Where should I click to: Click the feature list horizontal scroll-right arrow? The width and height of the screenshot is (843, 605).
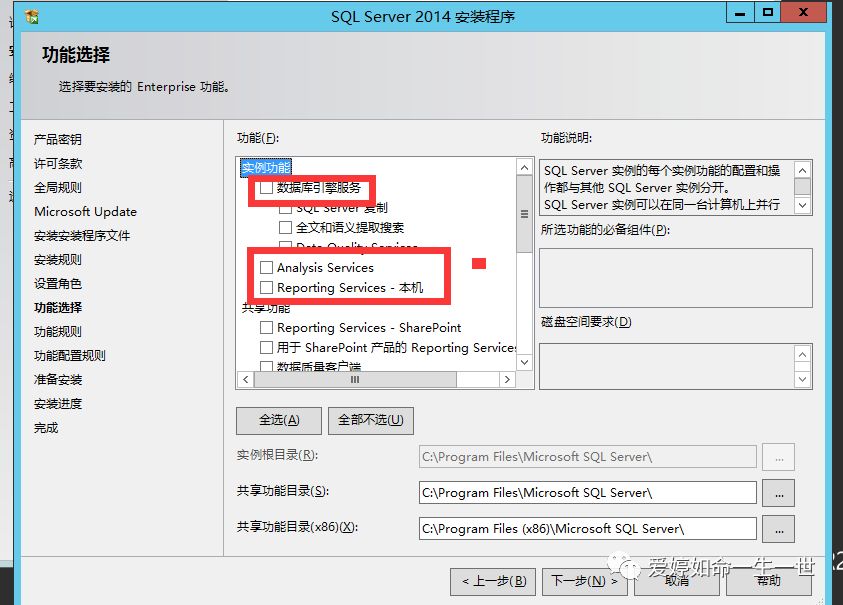tap(506, 379)
